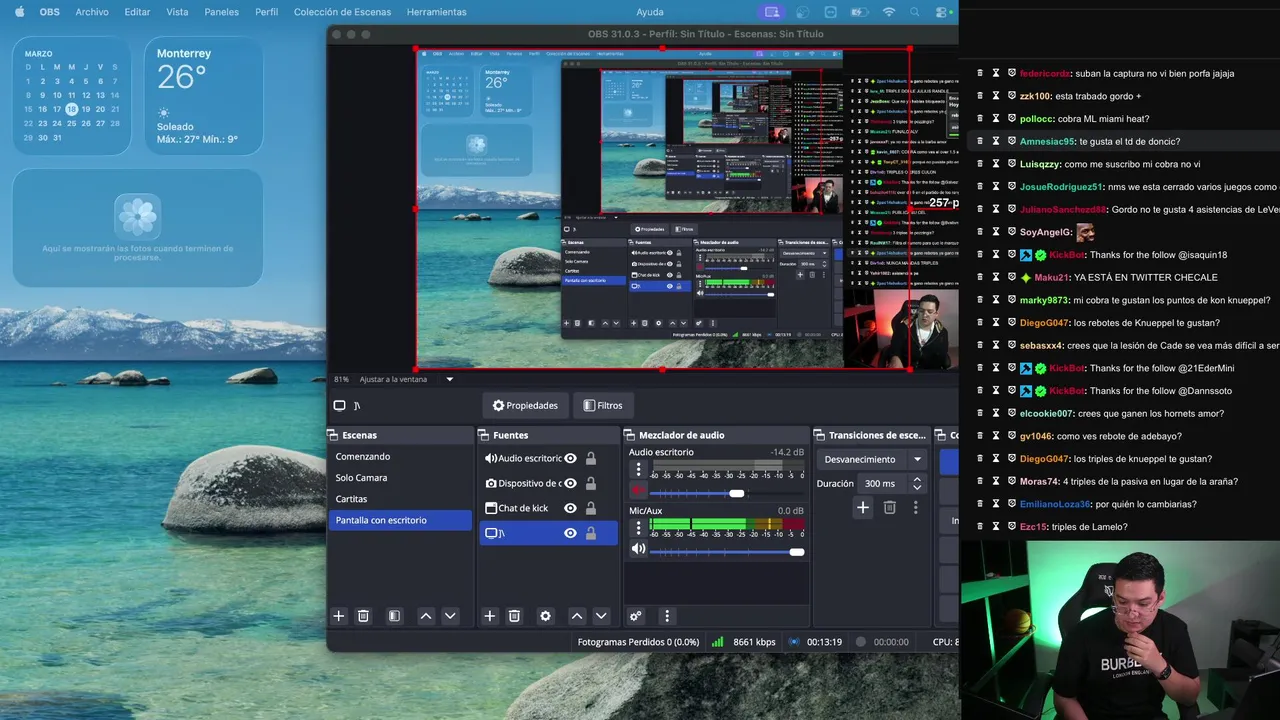Move the selected scene down

pyautogui.click(x=450, y=616)
